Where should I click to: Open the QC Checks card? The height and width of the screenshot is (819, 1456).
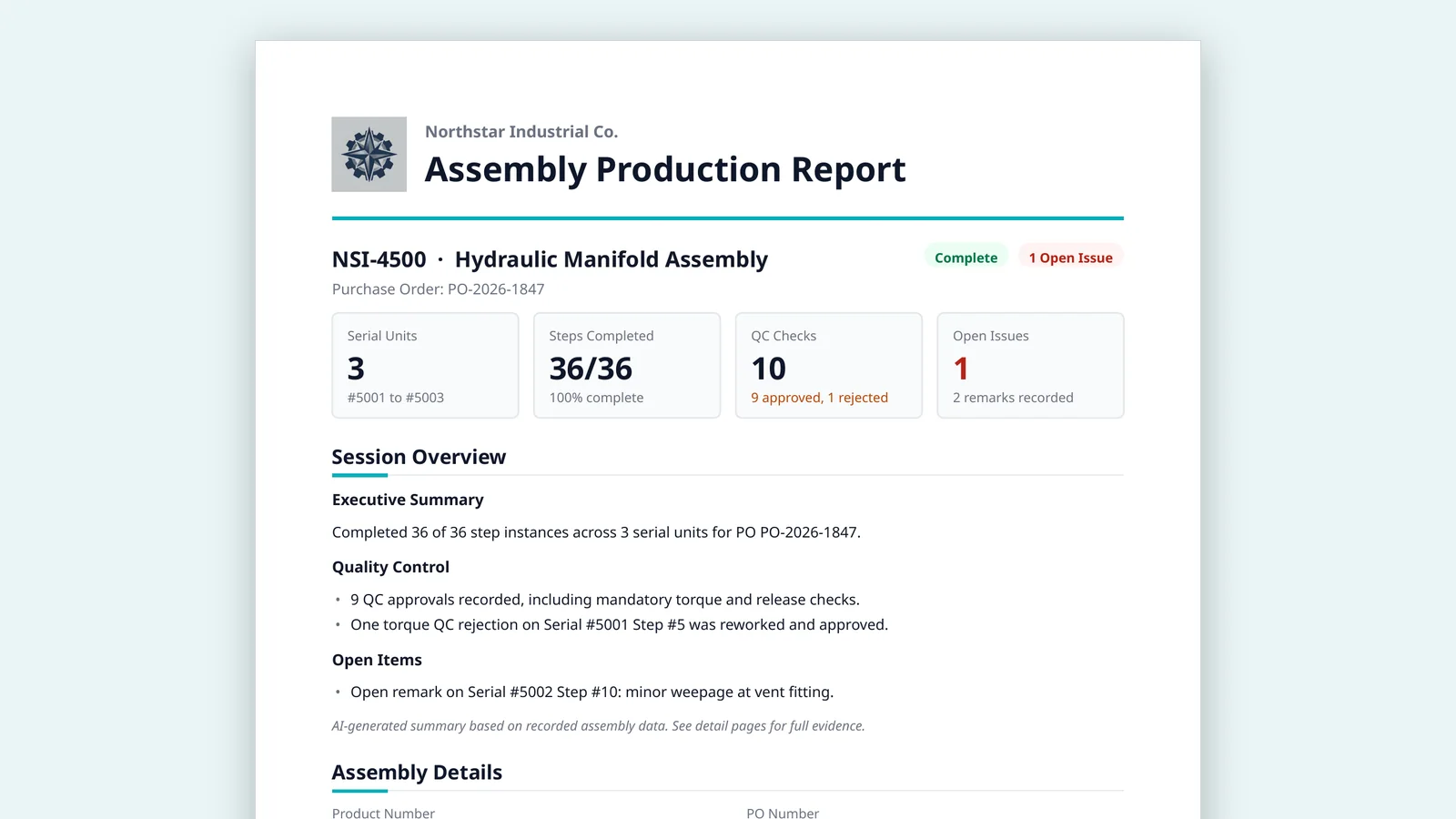pyautogui.click(x=829, y=365)
